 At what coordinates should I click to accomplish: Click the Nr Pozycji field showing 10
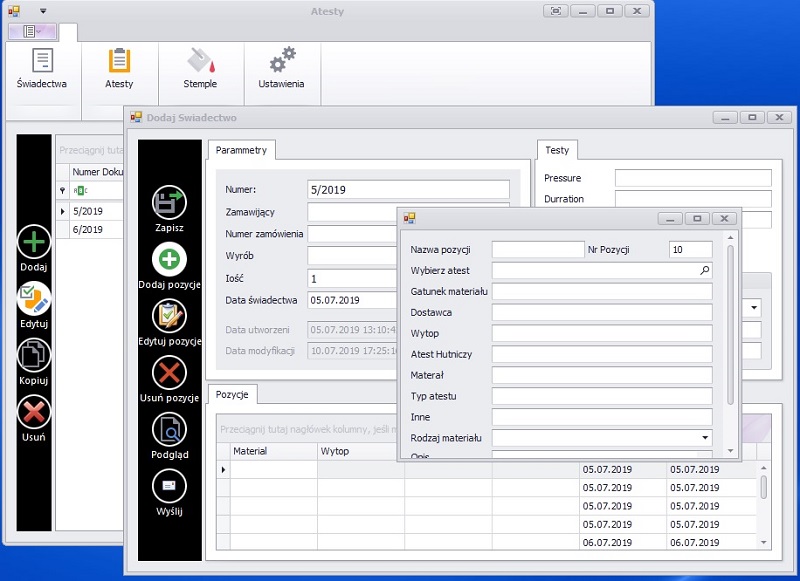[690, 249]
